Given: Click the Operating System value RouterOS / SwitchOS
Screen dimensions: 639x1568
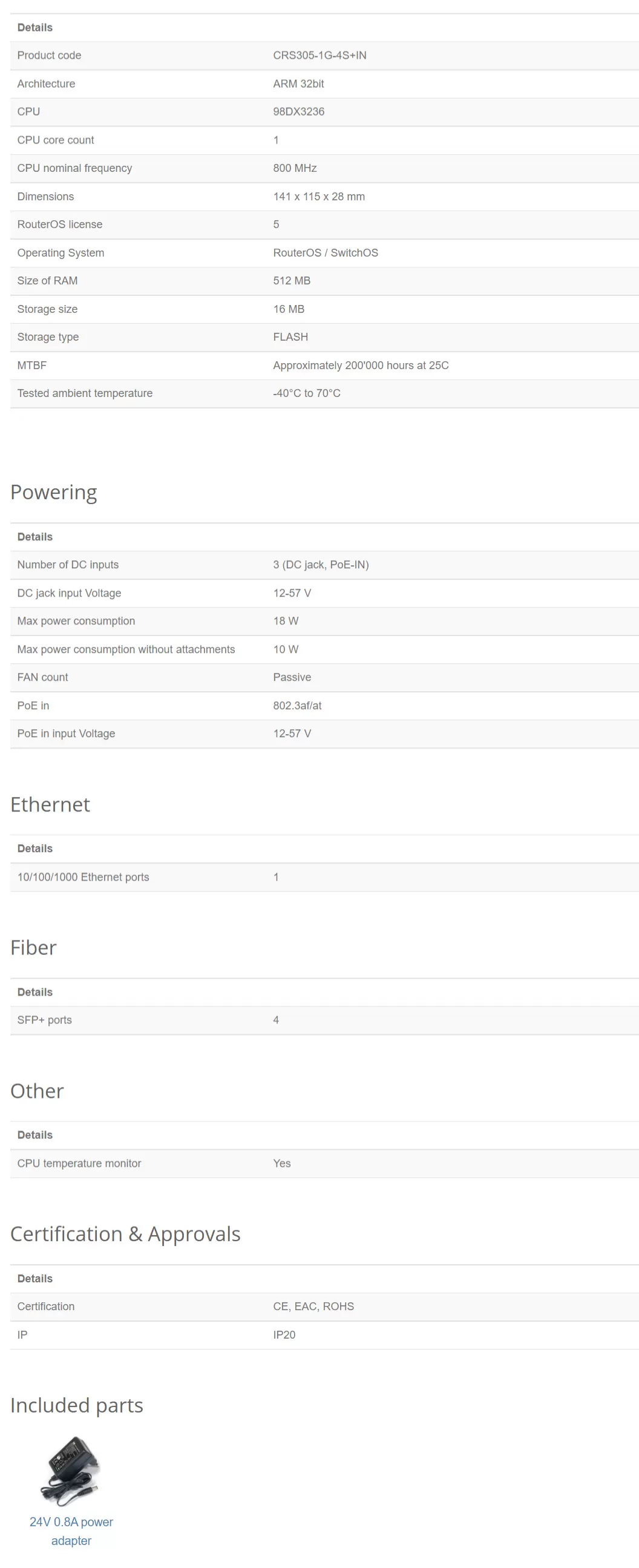Looking at the screenshot, I should (x=326, y=252).
